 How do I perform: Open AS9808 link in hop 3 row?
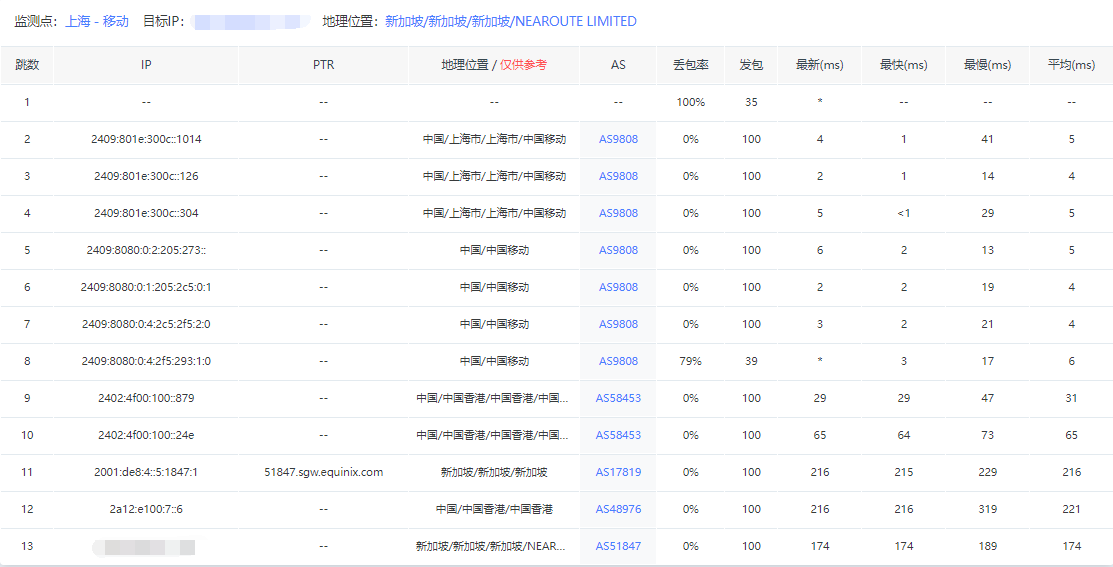618,176
